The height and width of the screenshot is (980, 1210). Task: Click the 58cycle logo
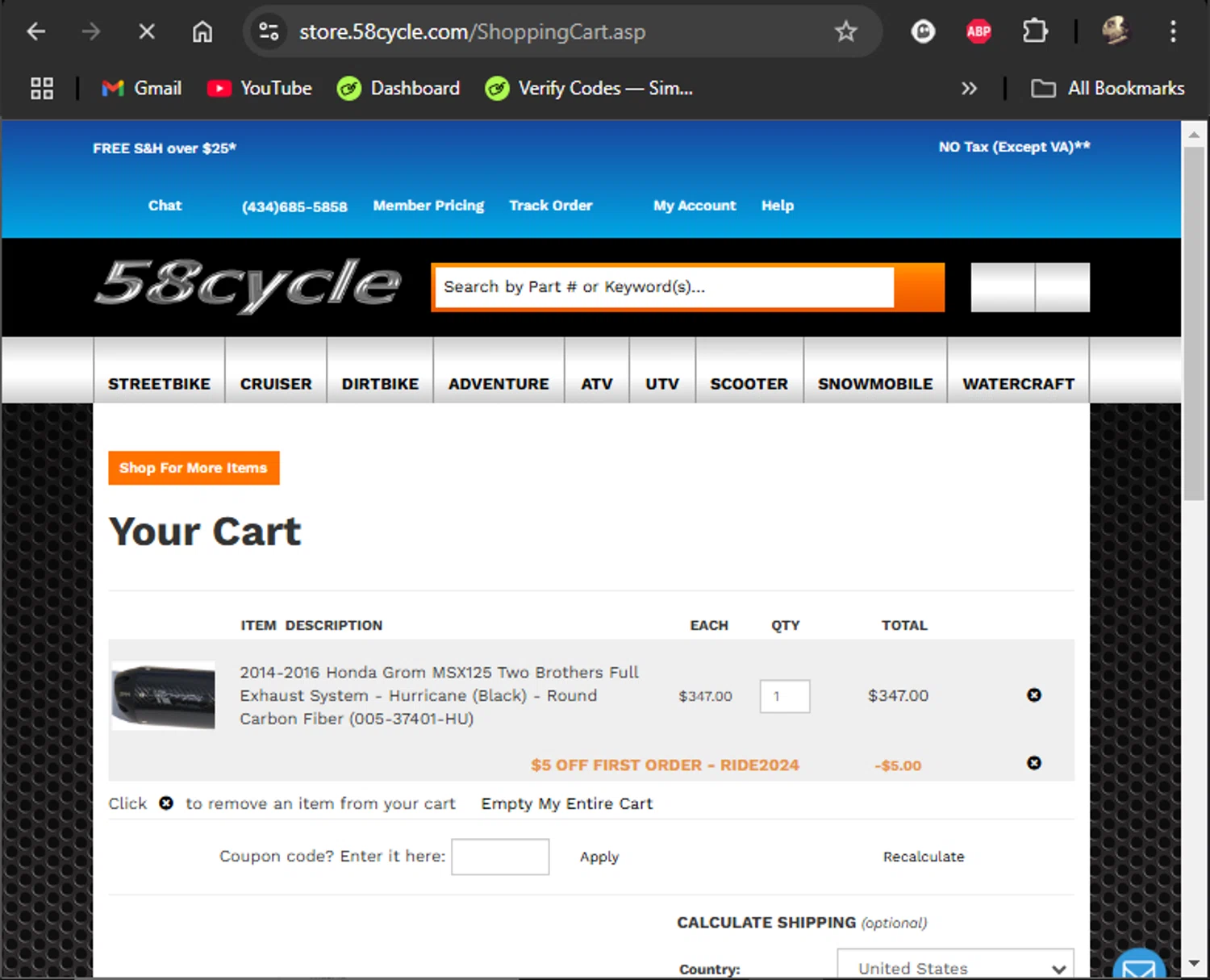[x=248, y=285]
